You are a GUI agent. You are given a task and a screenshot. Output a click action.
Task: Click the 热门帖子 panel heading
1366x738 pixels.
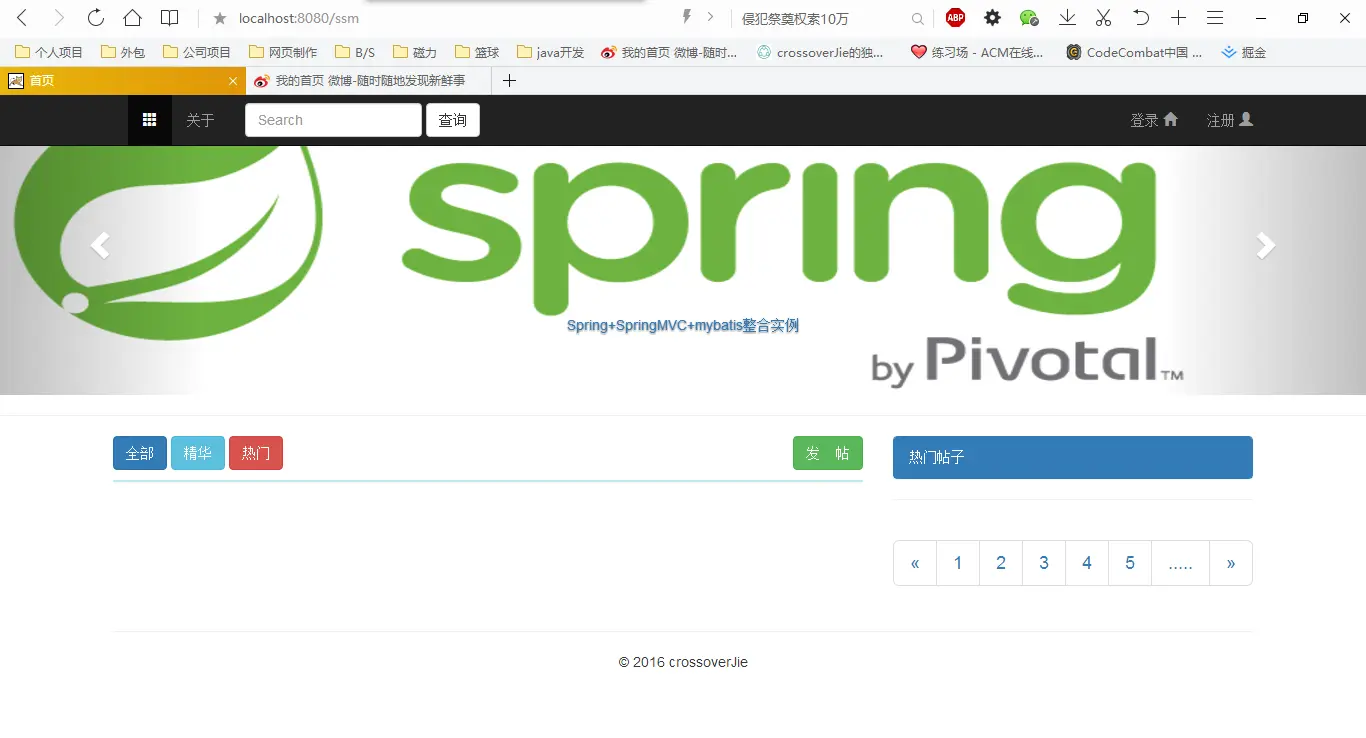click(x=1073, y=457)
